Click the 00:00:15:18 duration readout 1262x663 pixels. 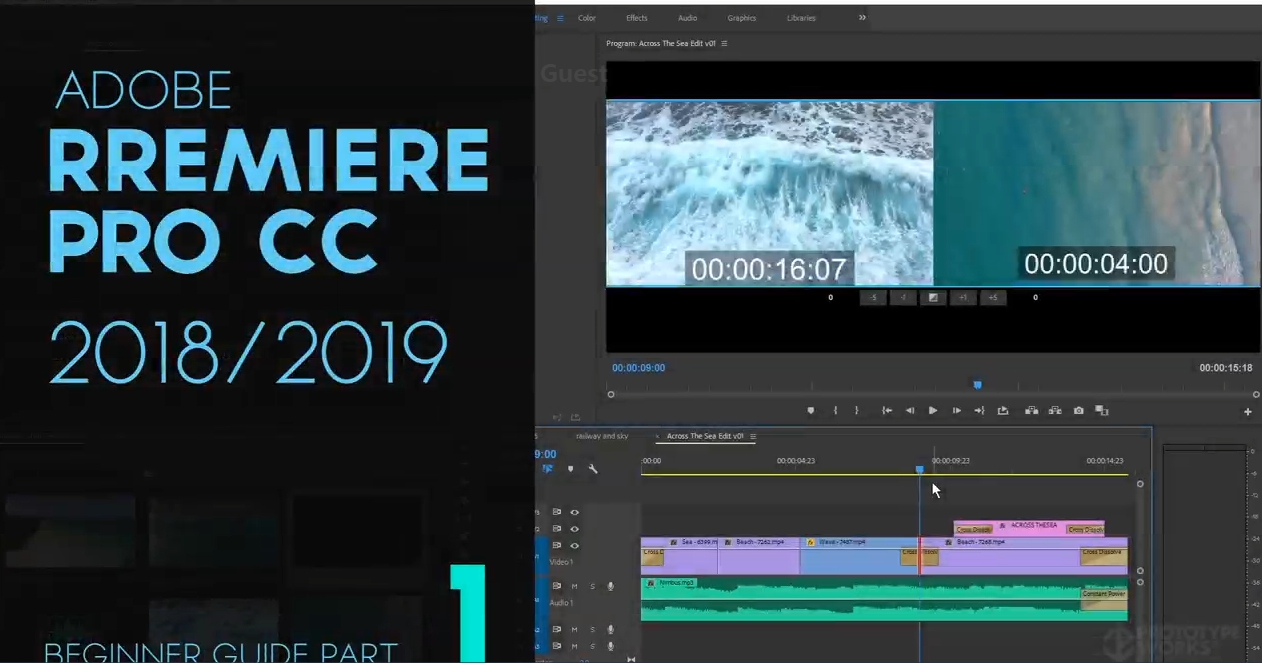coord(1226,368)
